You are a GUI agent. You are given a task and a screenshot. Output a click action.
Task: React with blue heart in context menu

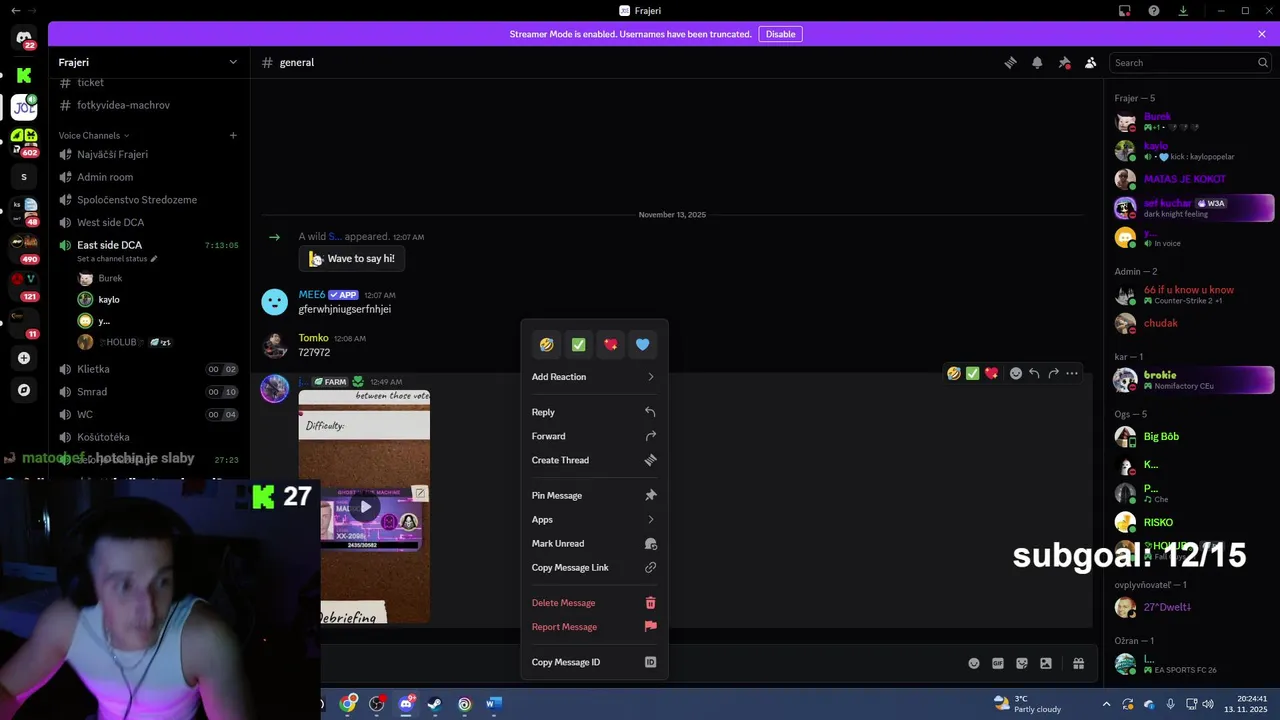point(642,344)
